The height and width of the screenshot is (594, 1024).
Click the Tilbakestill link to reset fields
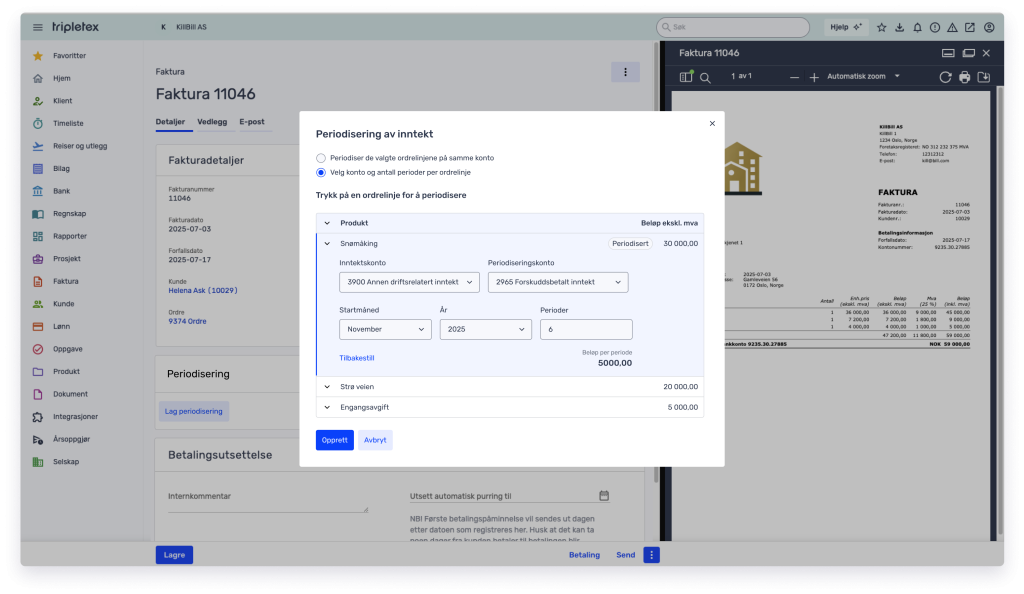[x=357, y=356]
